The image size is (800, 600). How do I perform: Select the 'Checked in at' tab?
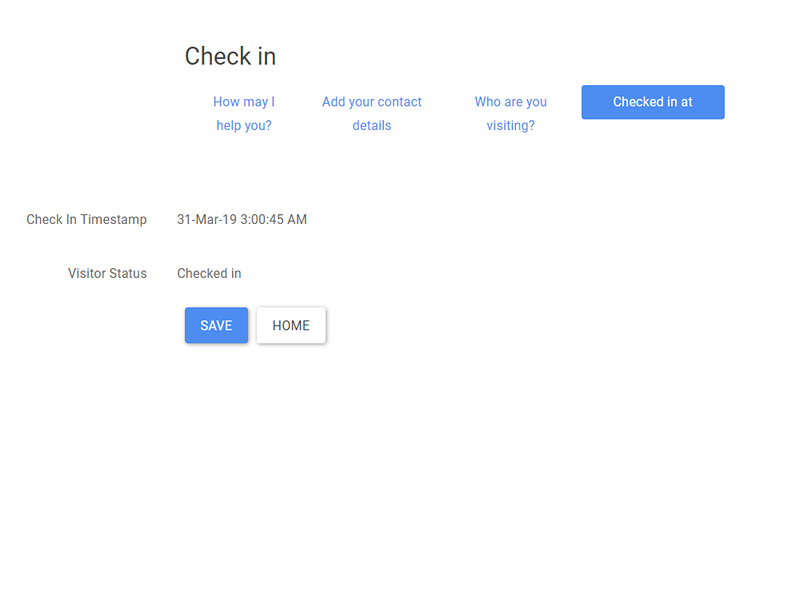point(652,102)
